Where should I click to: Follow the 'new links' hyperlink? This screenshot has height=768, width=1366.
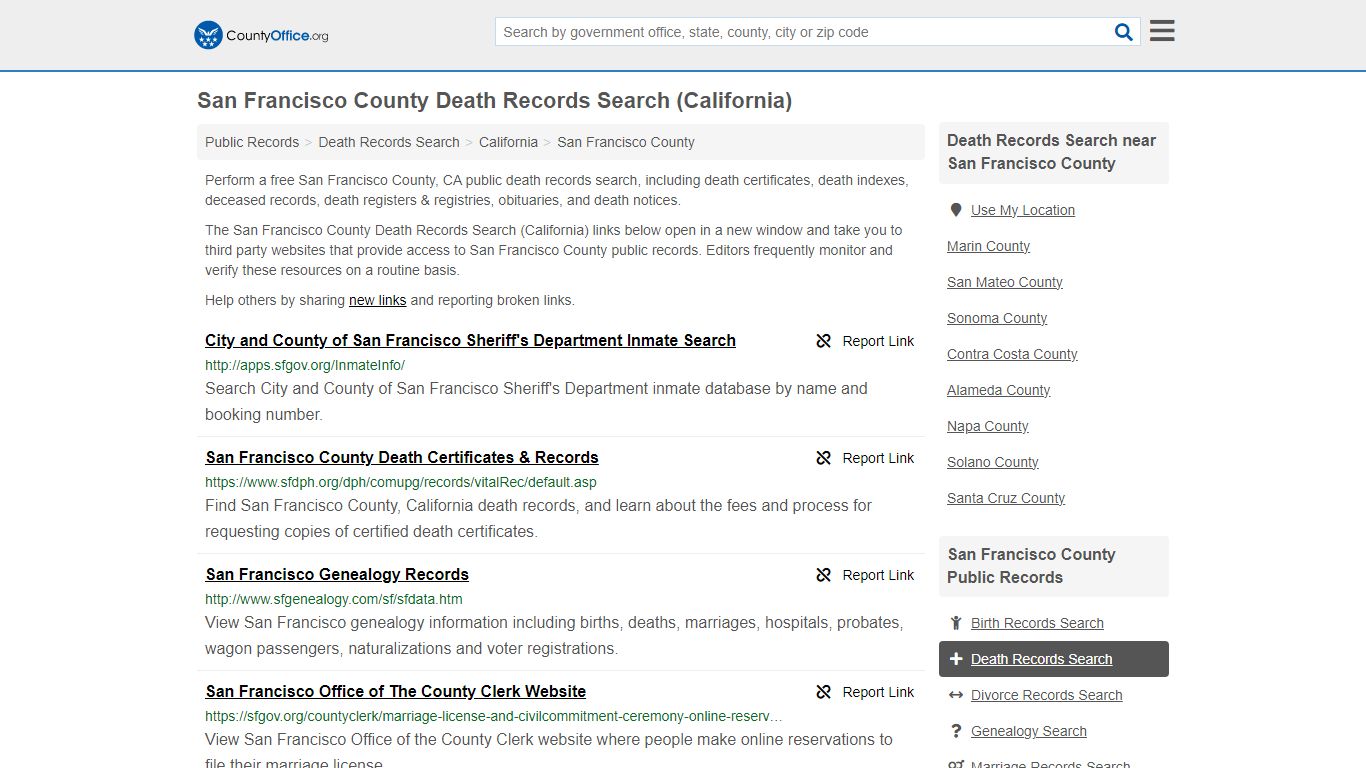(x=377, y=300)
